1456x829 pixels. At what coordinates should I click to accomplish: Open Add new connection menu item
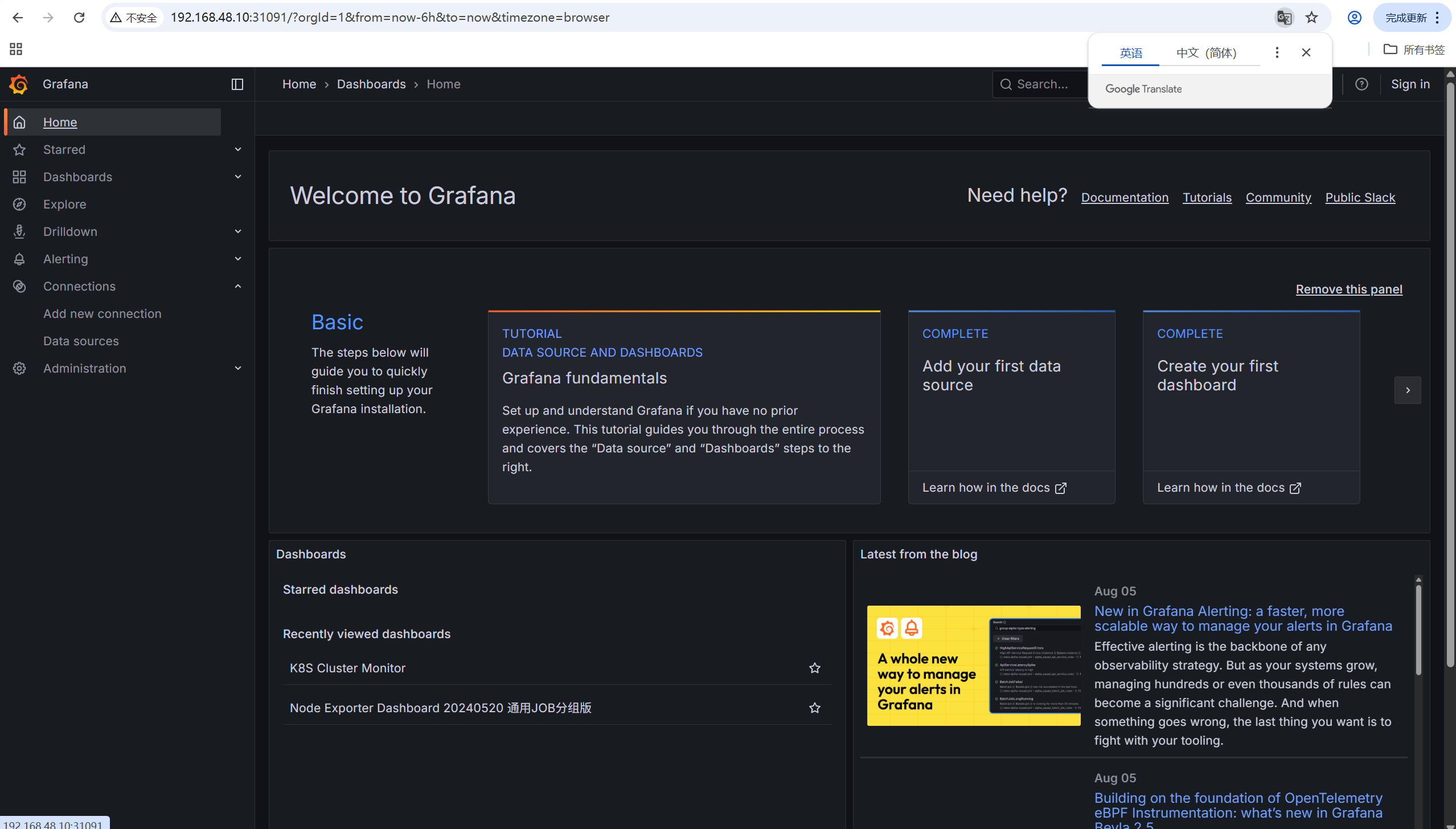102,313
